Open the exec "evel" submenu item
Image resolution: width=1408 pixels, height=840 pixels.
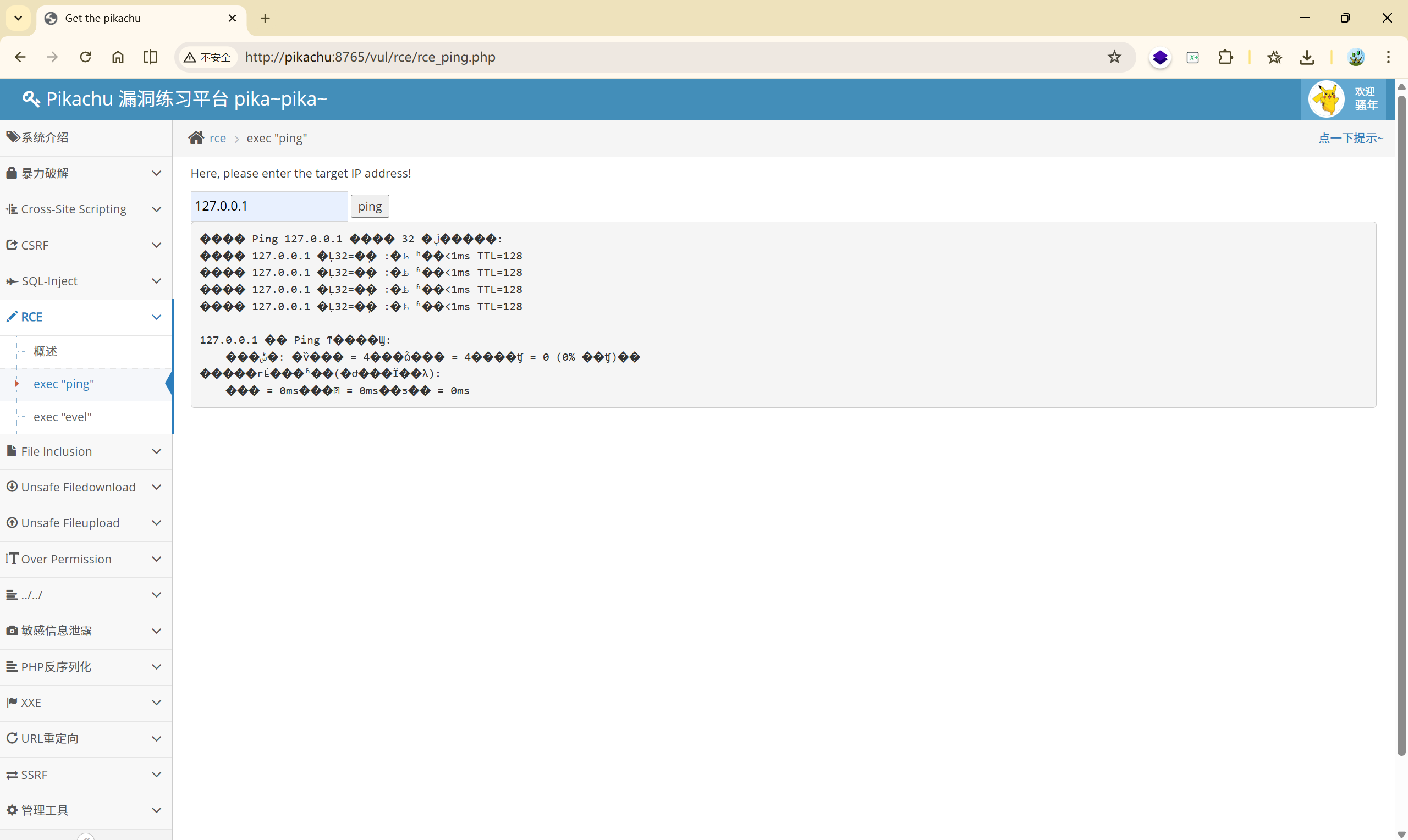click(62, 417)
